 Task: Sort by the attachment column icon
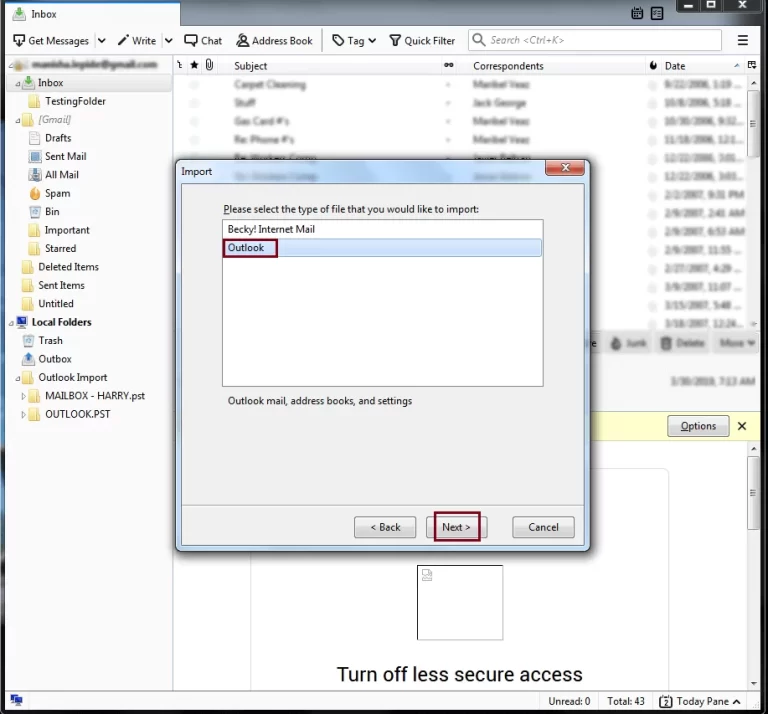[209, 65]
